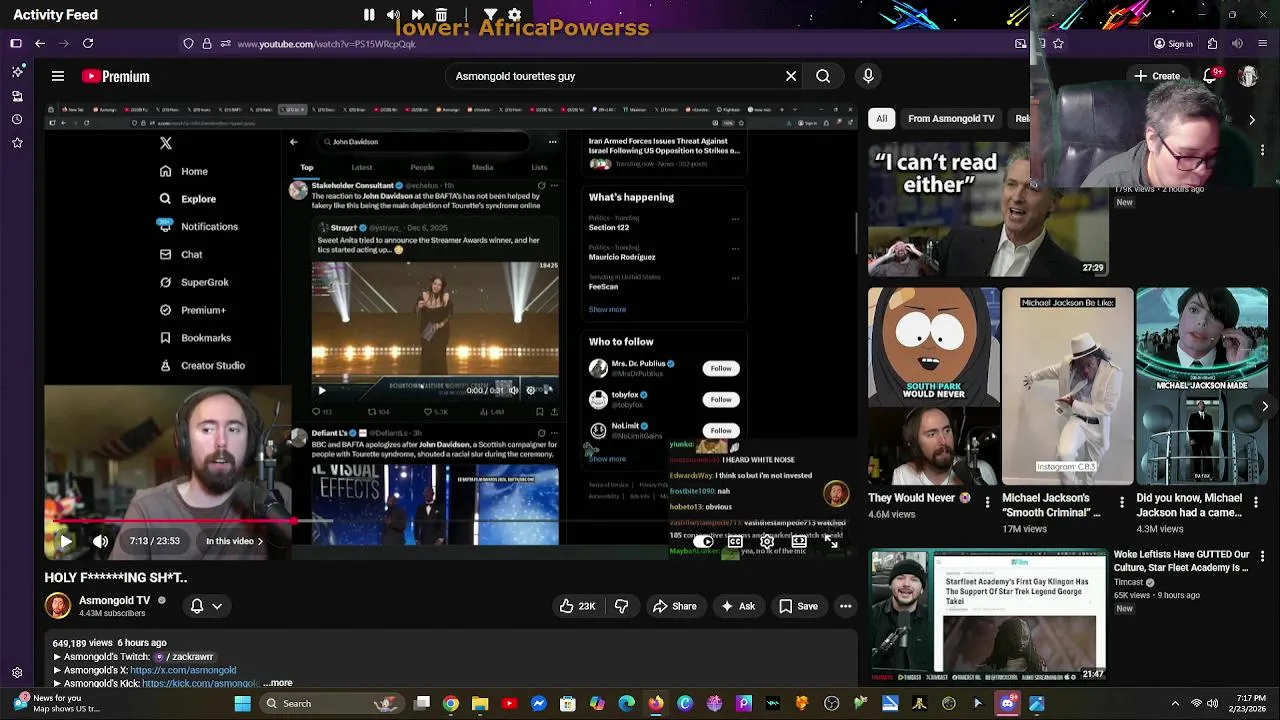The width and height of the screenshot is (1280, 720).
Task: Start voice search with the microphone
Action: (x=868, y=76)
